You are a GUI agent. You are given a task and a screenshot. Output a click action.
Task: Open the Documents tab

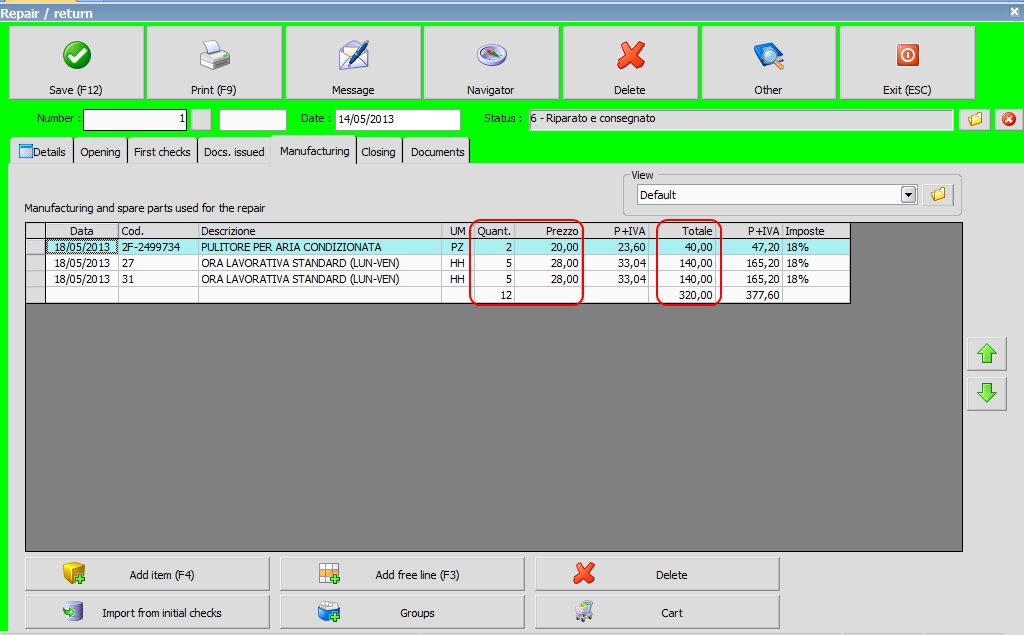click(x=437, y=152)
